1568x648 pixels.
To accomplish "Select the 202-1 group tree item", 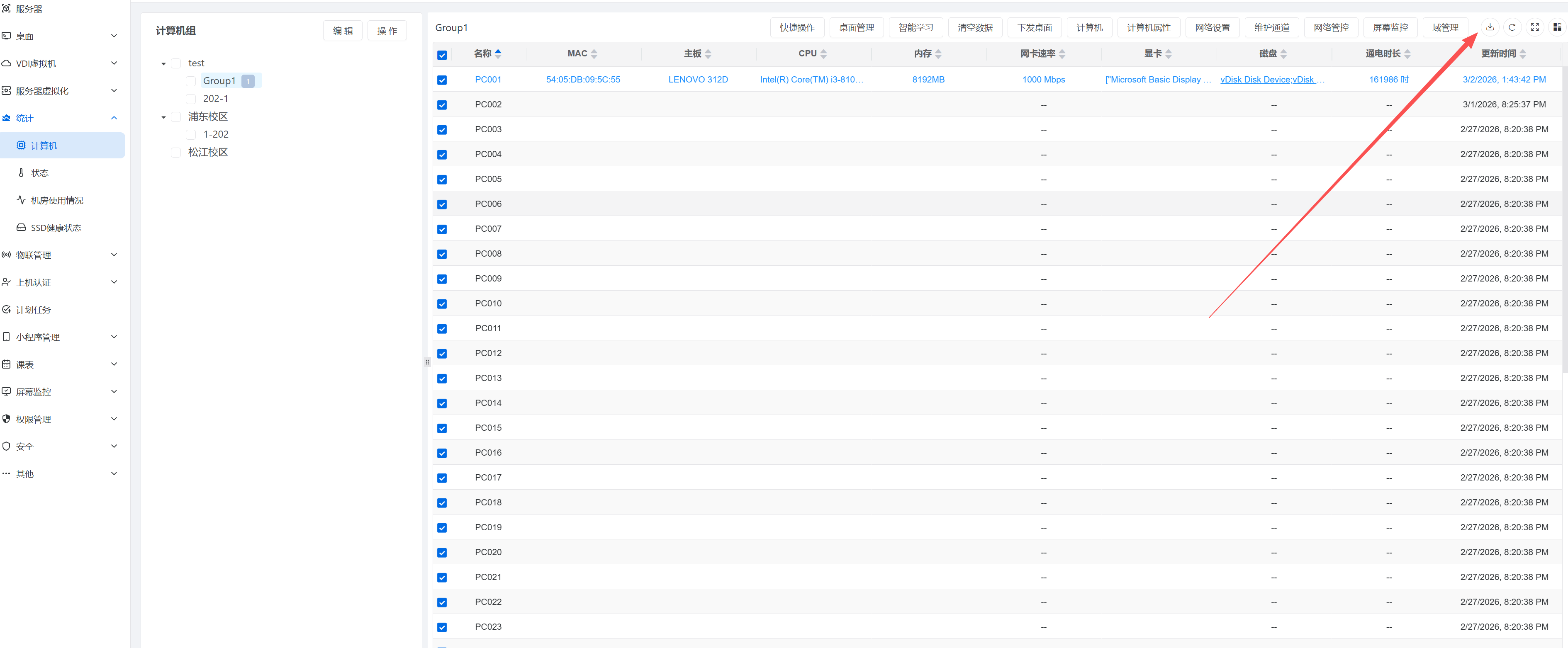I will point(215,99).
